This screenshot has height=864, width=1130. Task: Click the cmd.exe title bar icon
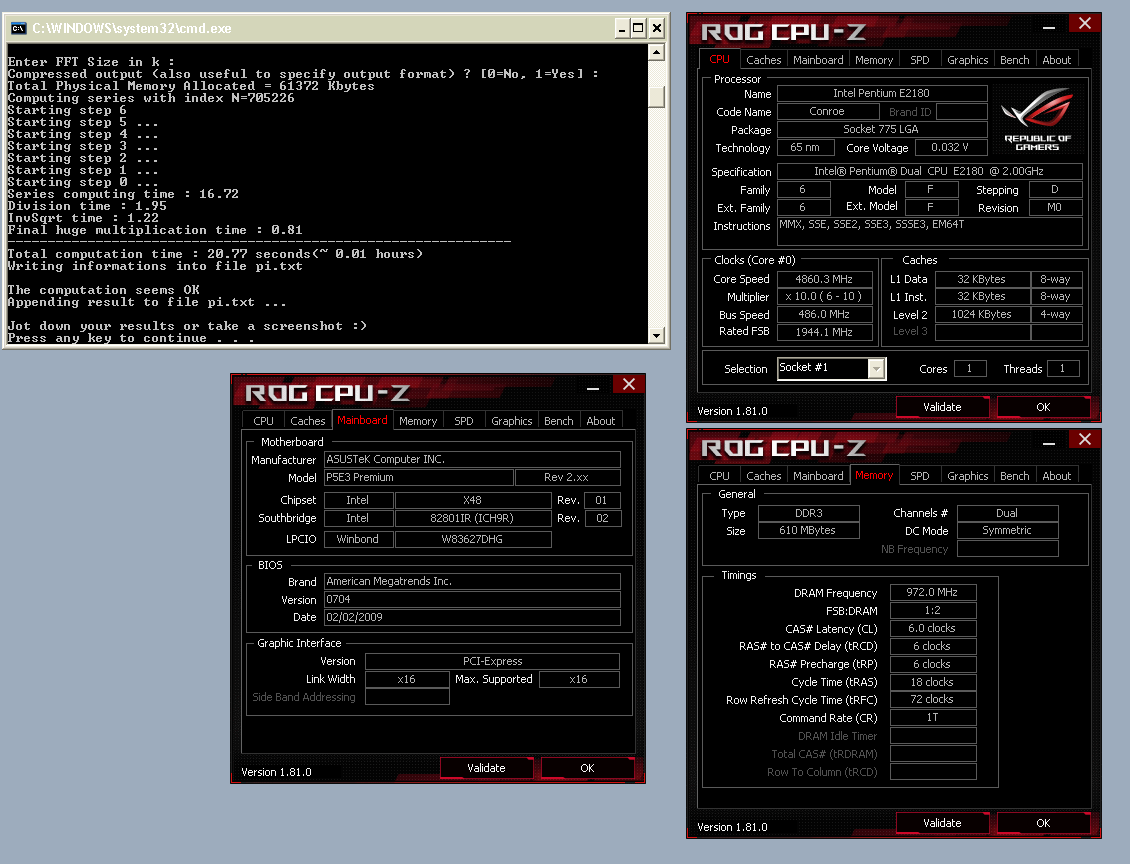pyautogui.click(x=18, y=28)
